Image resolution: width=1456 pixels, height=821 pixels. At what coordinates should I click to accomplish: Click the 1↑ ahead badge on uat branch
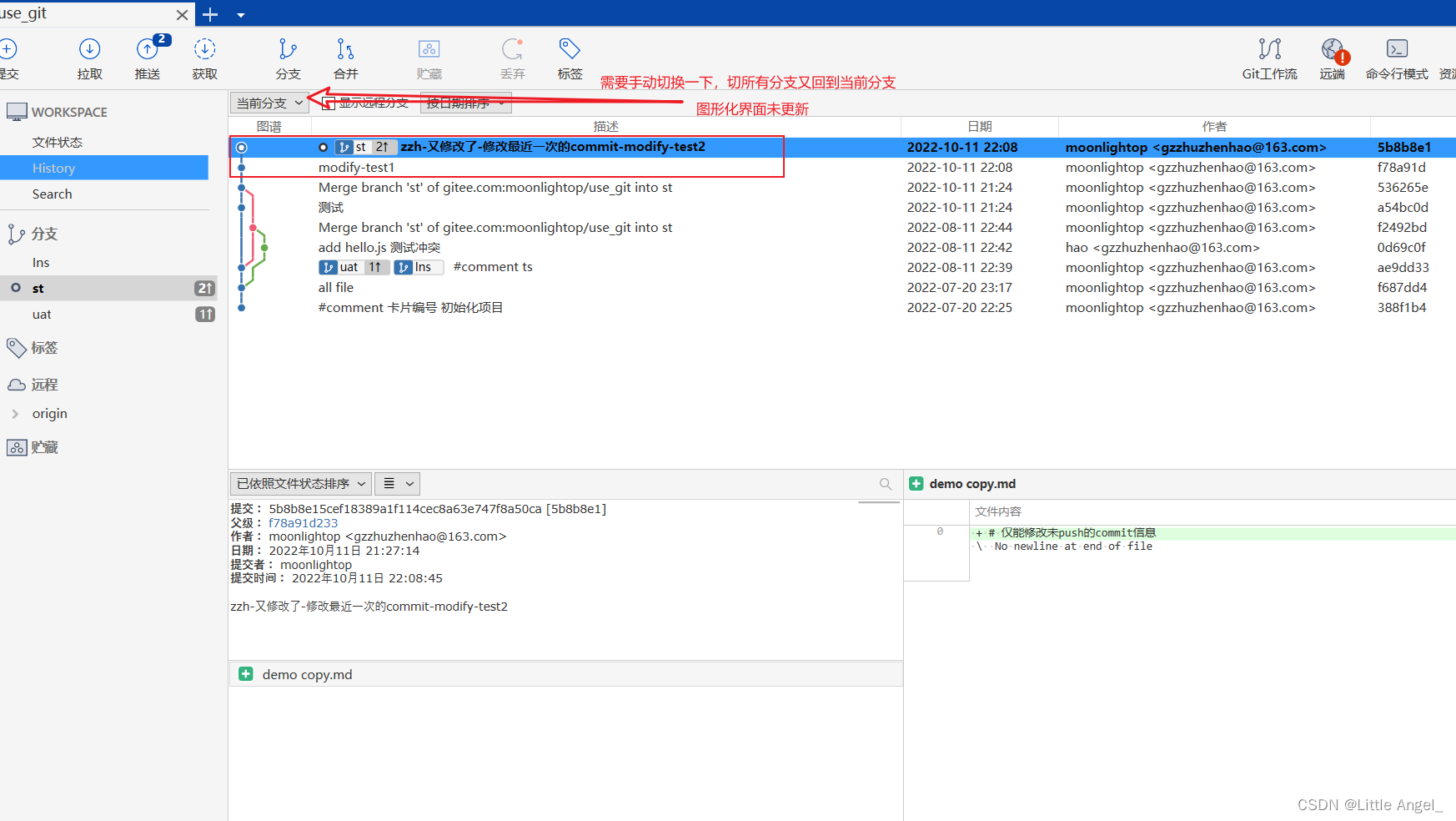tap(205, 315)
